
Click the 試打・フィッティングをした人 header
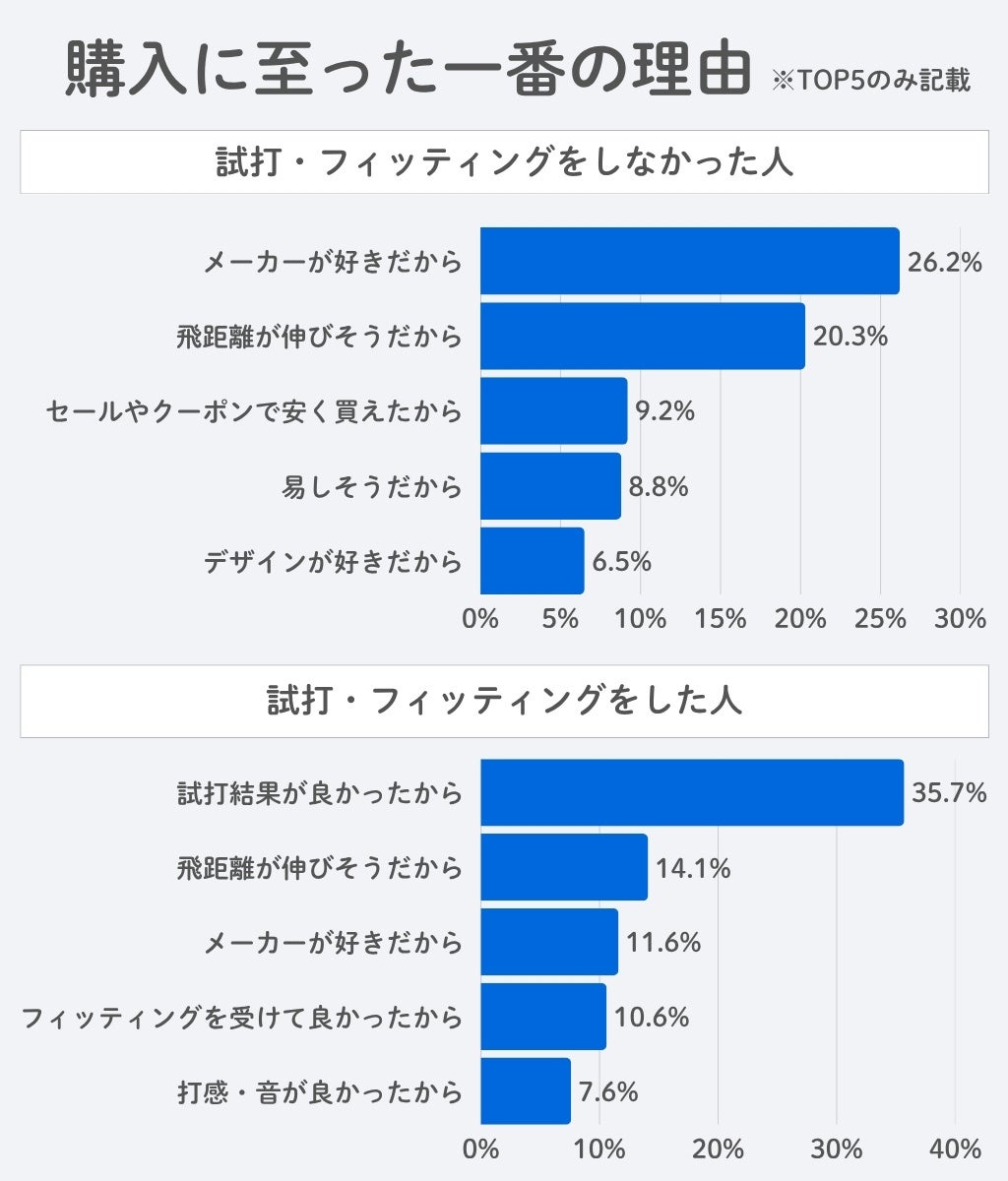click(504, 701)
